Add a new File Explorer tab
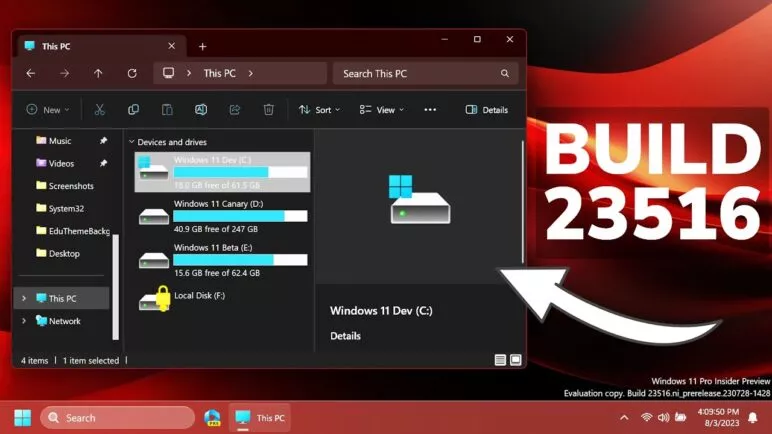This screenshot has width=772, height=434. (202, 46)
